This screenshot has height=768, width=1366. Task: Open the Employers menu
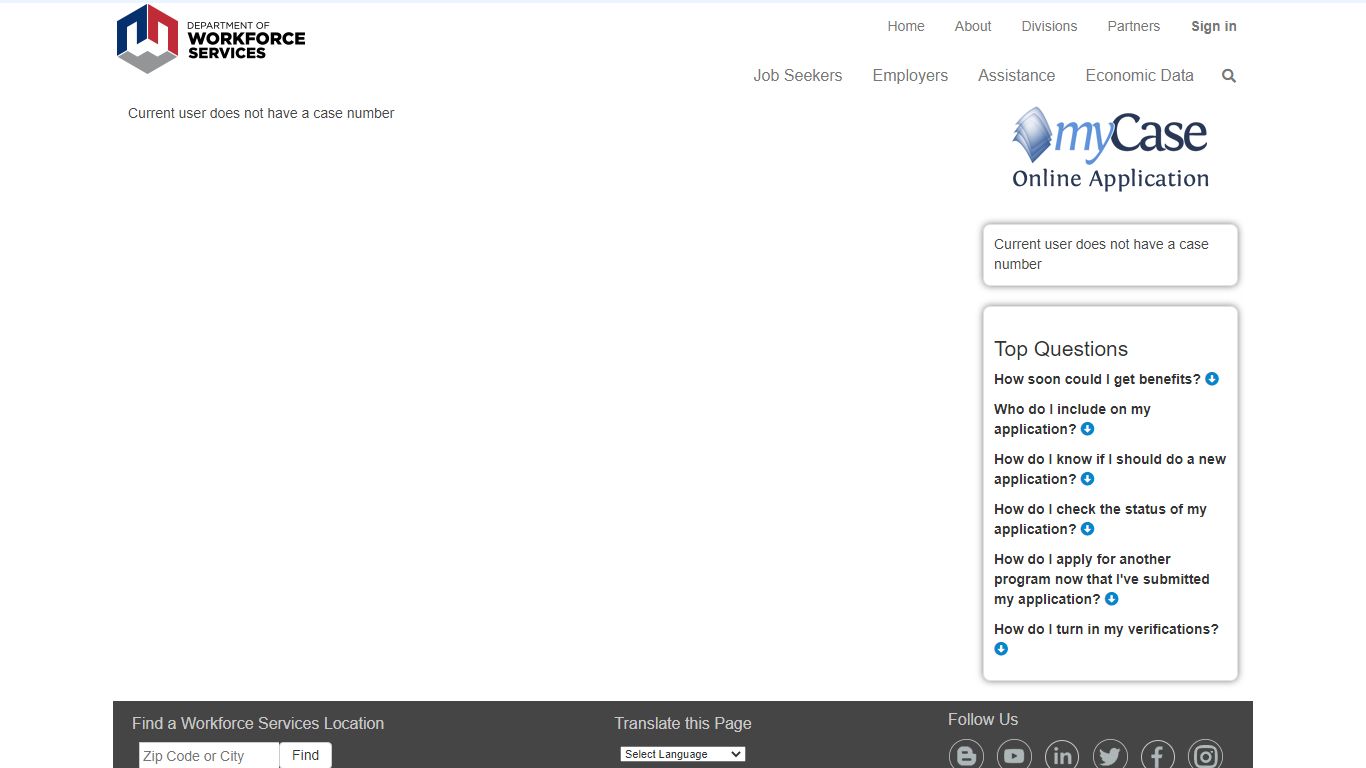pyautogui.click(x=910, y=76)
